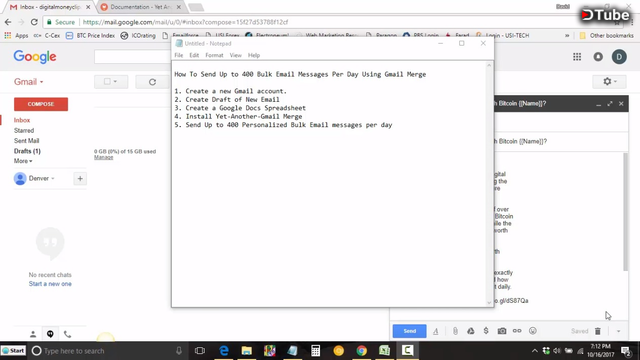
Task: Open Notepad Format menu
Action: 214,55
